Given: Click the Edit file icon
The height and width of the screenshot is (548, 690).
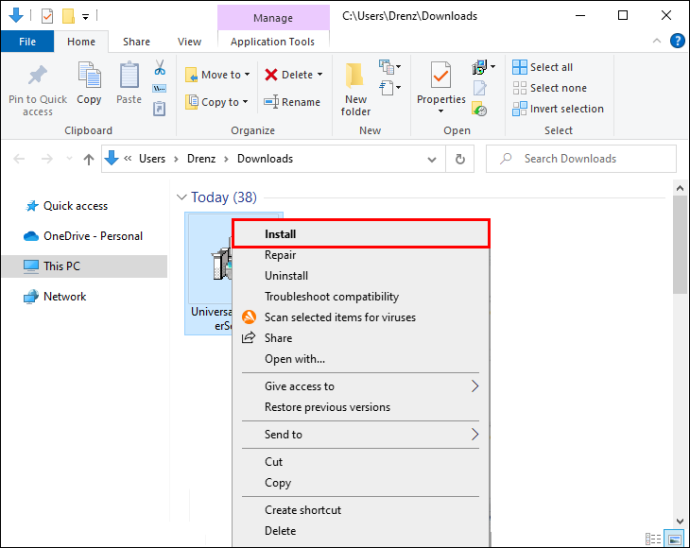Looking at the screenshot, I should click(480, 88).
